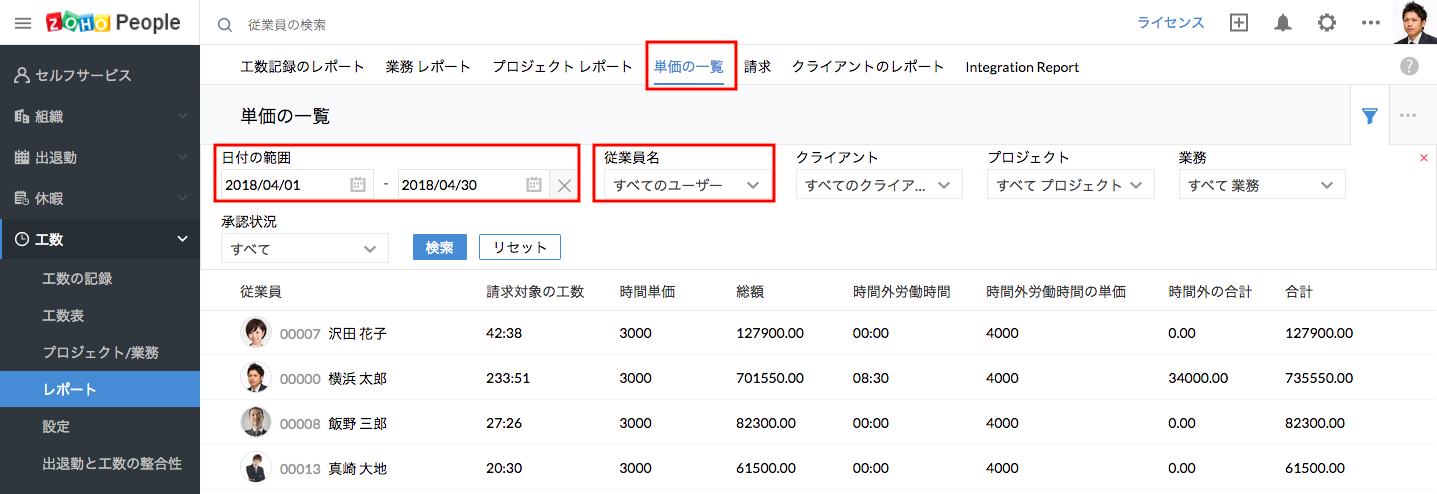The image size is (1437, 494).
Task: Click the notifications bell icon
Action: tap(1282, 23)
